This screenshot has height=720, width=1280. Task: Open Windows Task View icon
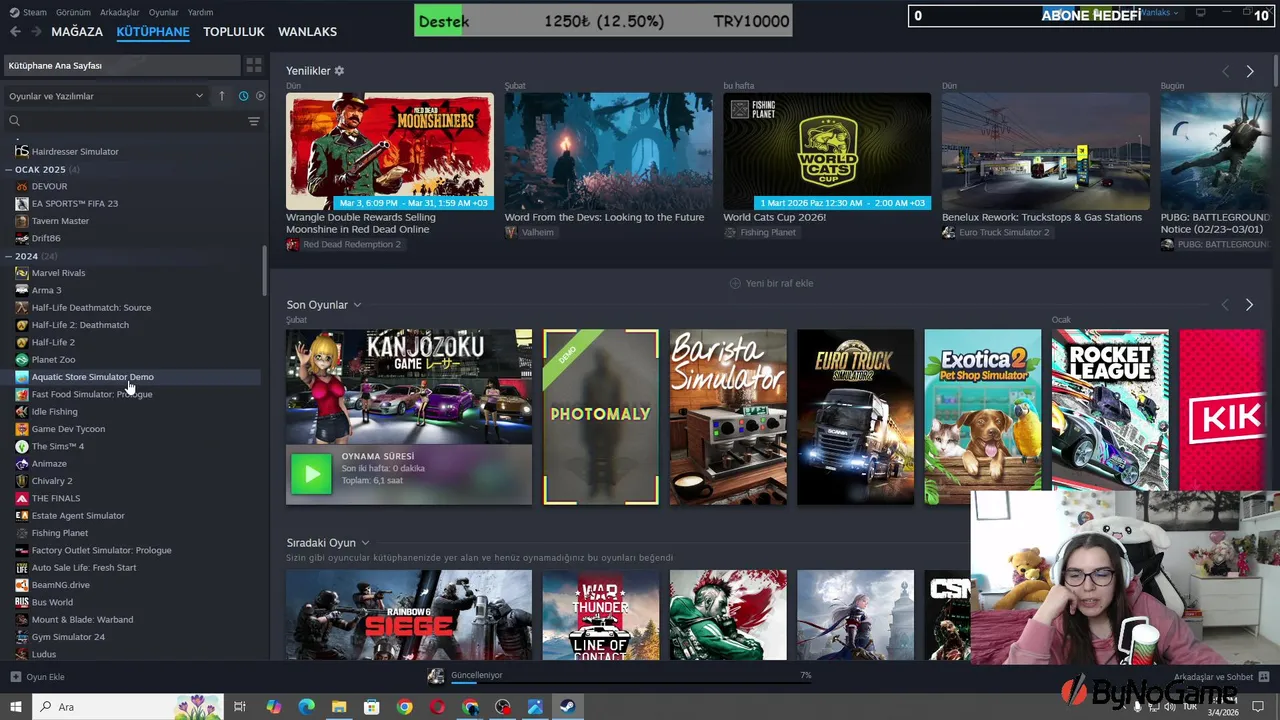[x=240, y=707]
